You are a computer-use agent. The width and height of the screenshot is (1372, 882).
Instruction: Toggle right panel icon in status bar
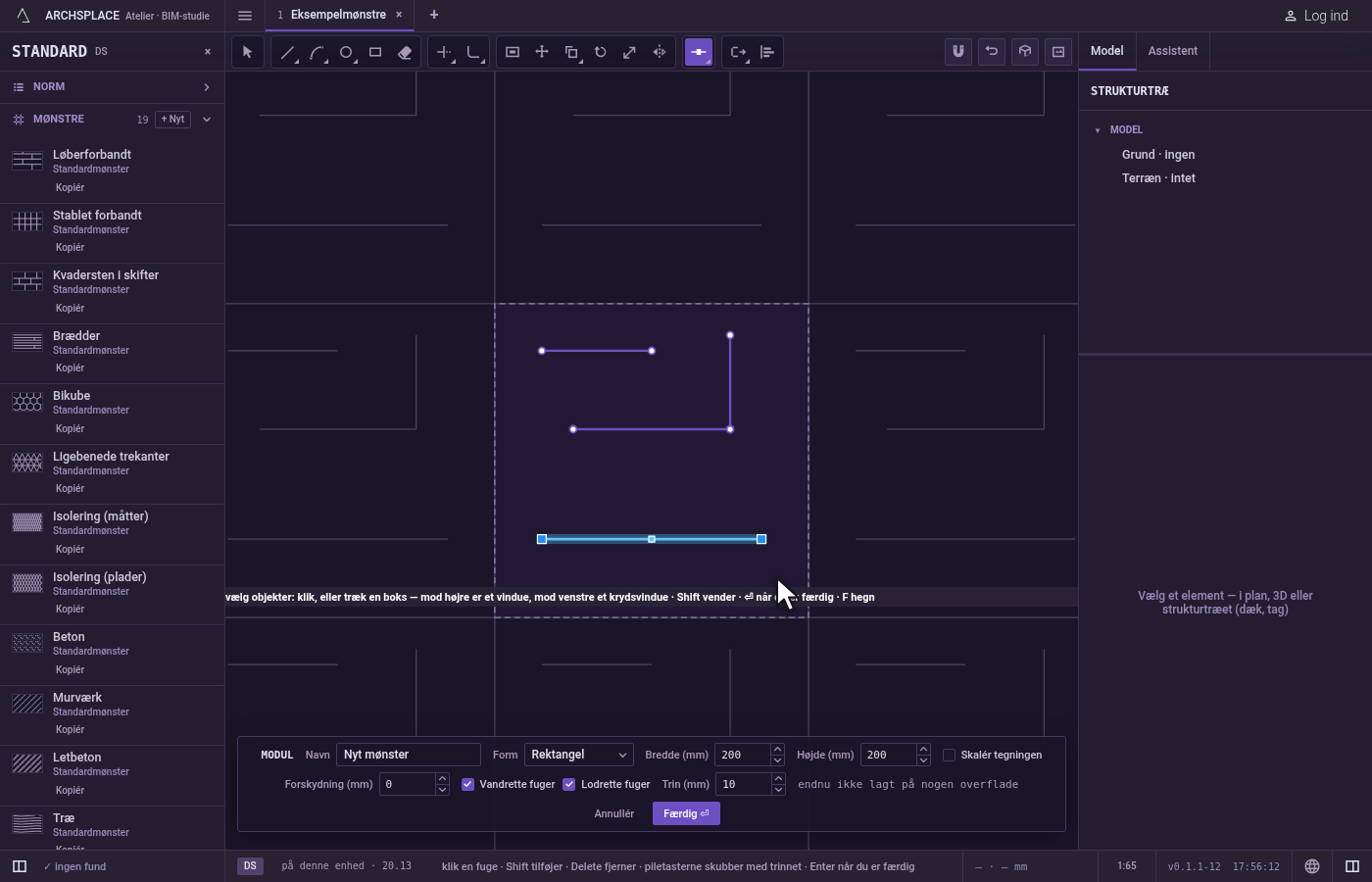[1352, 866]
